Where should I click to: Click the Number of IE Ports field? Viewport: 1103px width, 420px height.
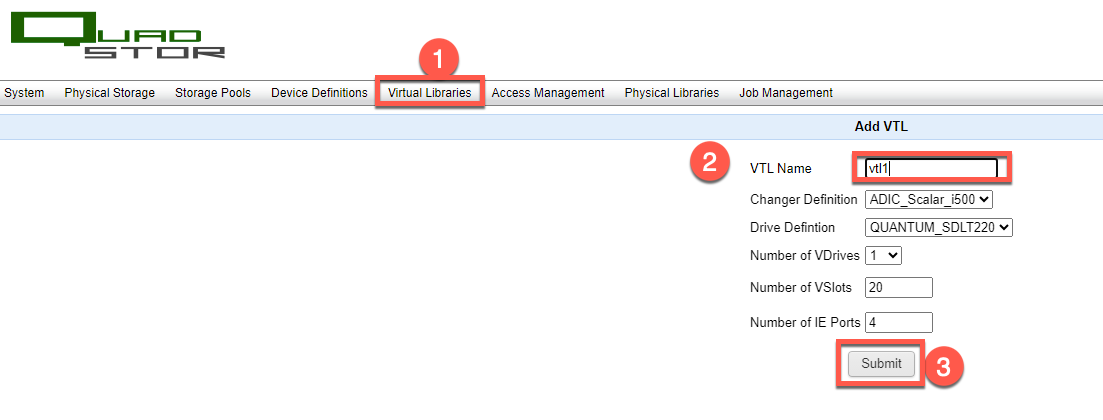coord(899,322)
